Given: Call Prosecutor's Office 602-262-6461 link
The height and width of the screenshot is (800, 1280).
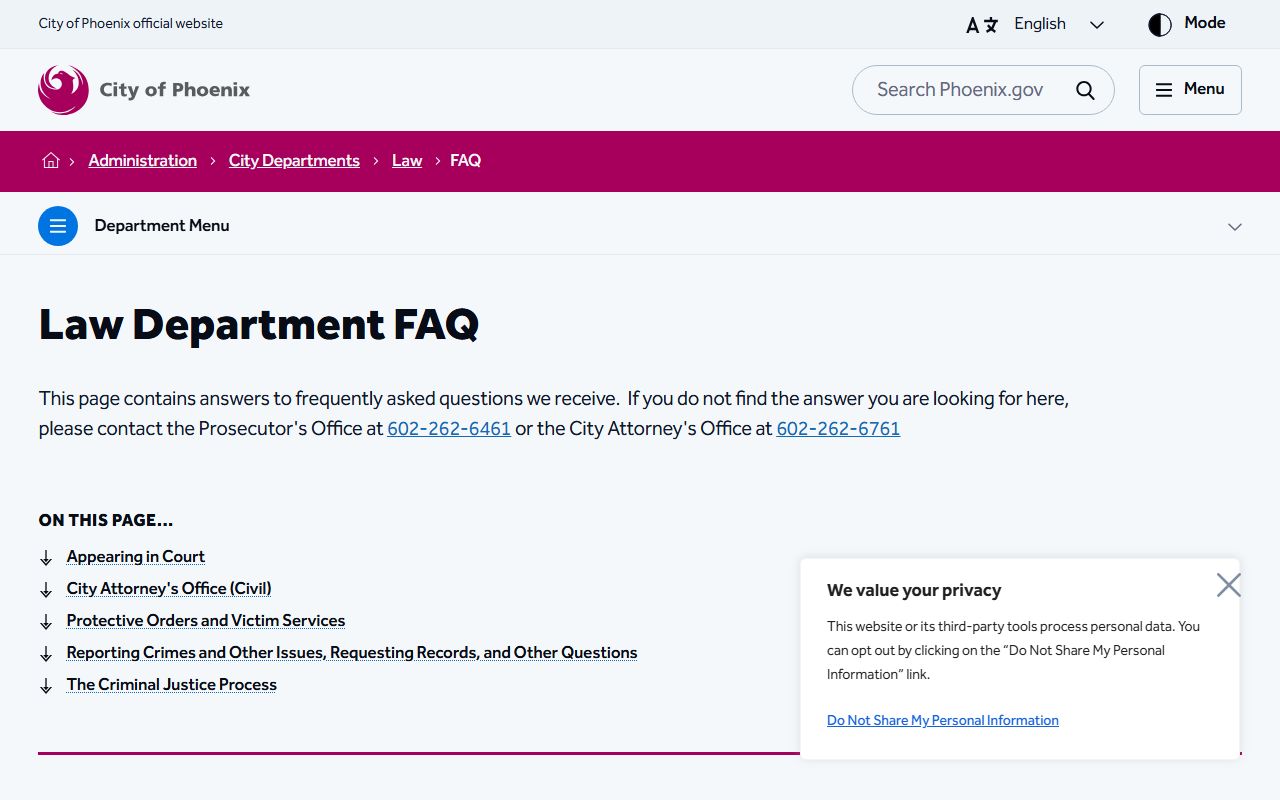Looking at the screenshot, I should (x=449, y=429).
